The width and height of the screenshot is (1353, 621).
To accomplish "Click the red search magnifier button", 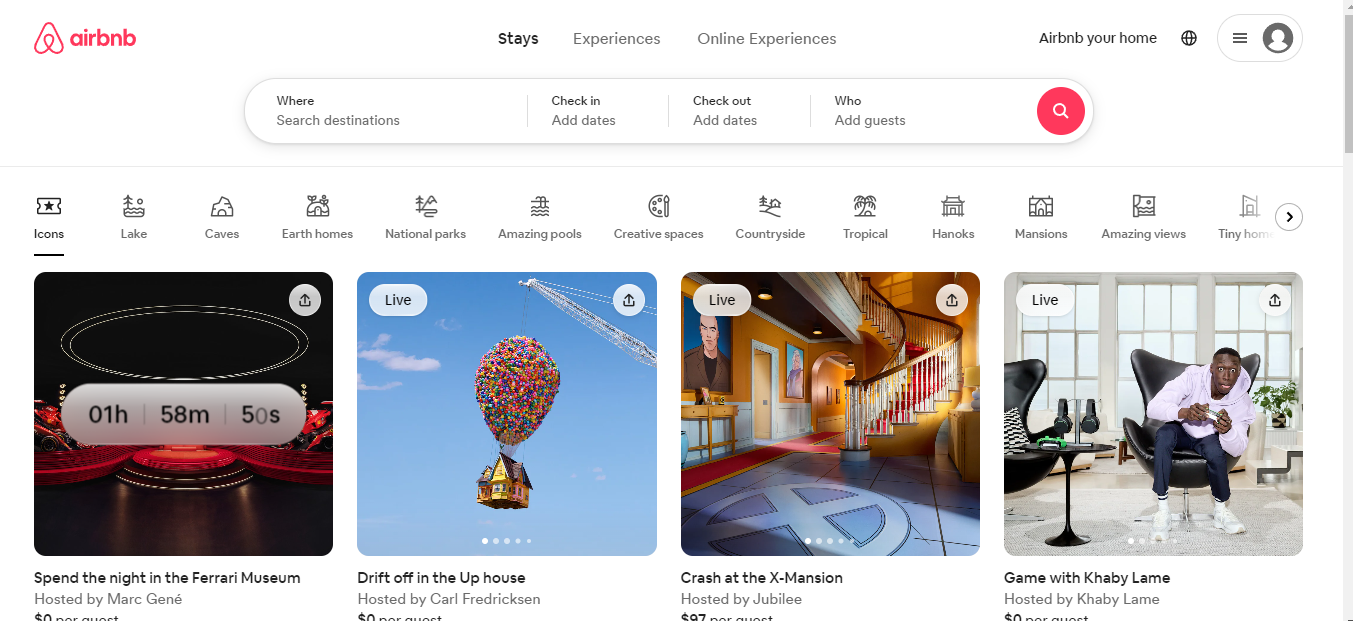I will pyautogui.click(x=1061, y=111).
